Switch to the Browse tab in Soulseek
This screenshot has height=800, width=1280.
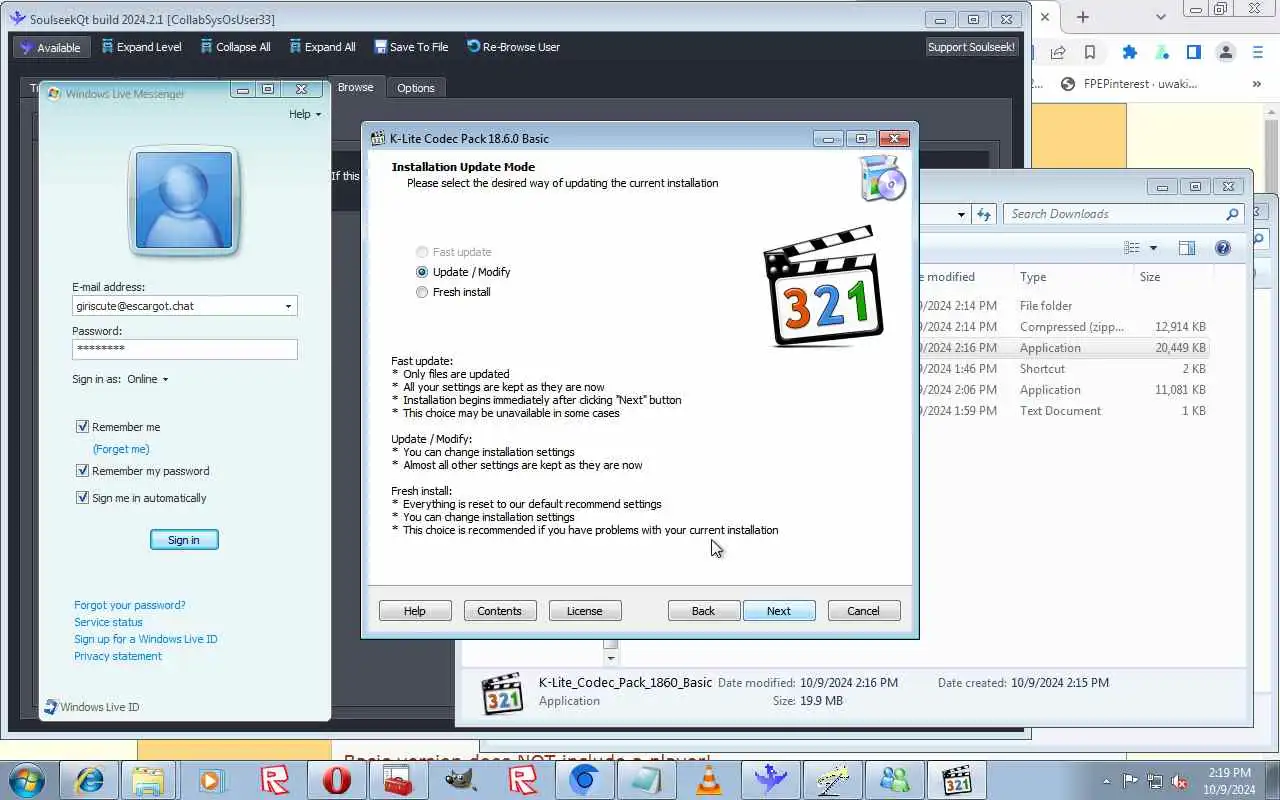[x=355, y=87]
